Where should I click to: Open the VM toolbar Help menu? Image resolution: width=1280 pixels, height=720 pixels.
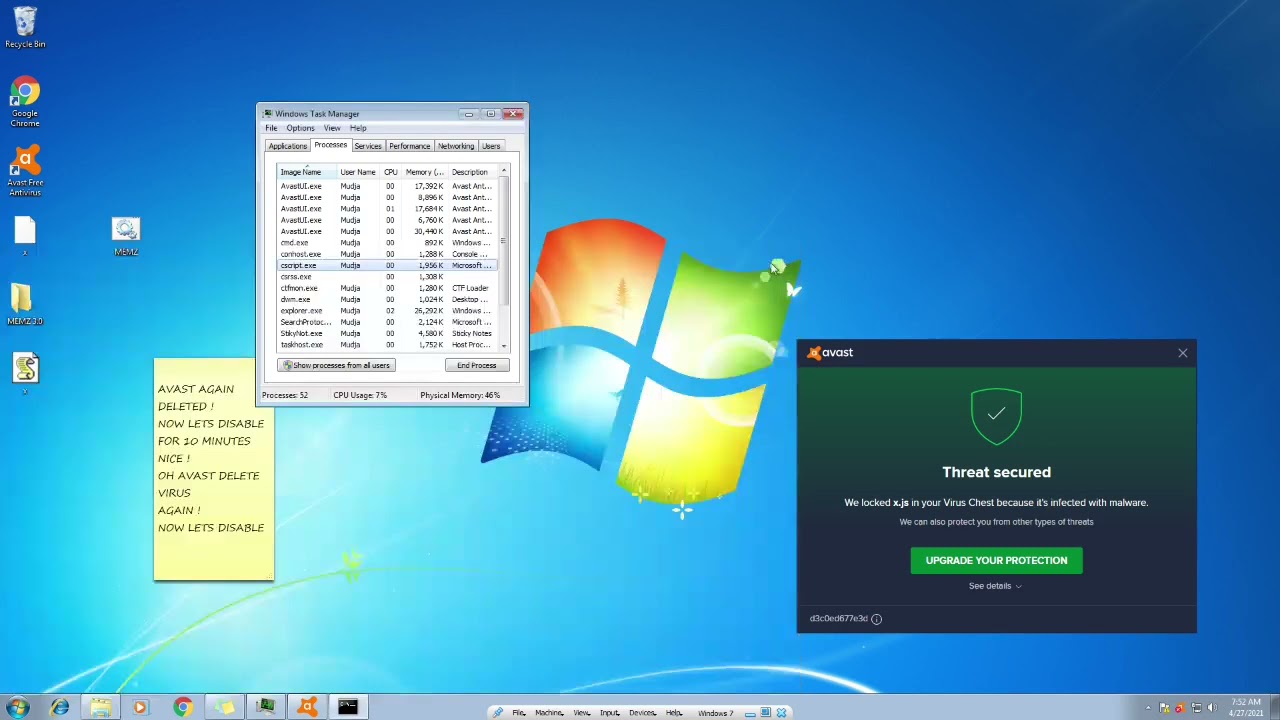tap(674, 713)
